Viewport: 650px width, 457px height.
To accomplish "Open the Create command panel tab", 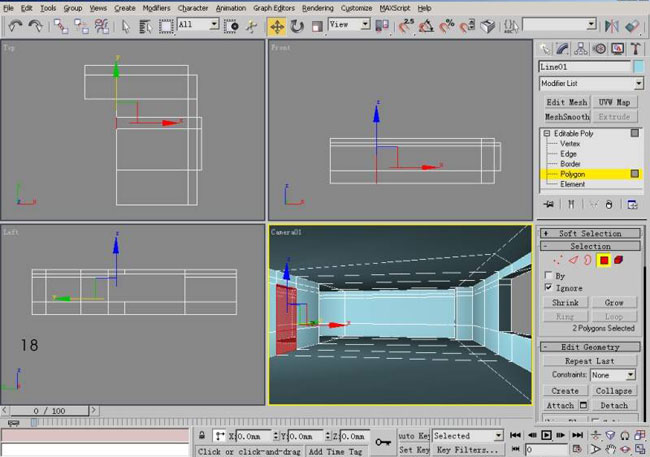I will tap(544, 49).
